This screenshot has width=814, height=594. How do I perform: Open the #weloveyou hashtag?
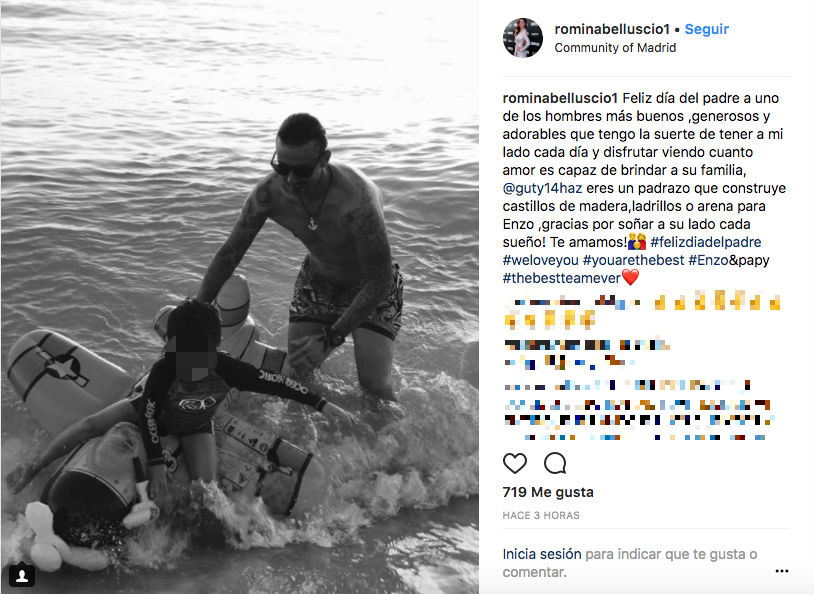click(x=540, y=260)
